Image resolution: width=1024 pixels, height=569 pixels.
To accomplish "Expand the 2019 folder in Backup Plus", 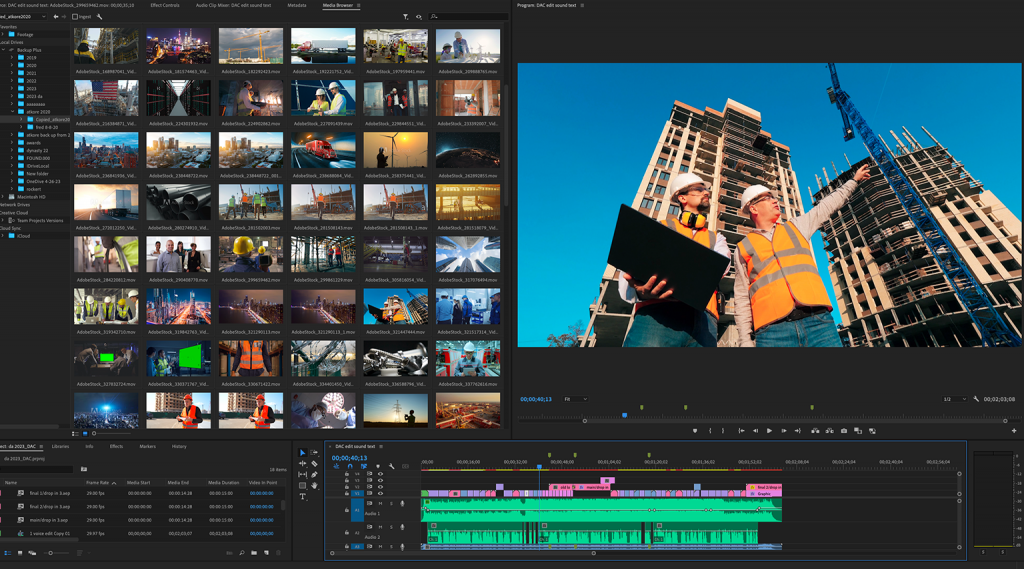I will click(x=13, y=58).
